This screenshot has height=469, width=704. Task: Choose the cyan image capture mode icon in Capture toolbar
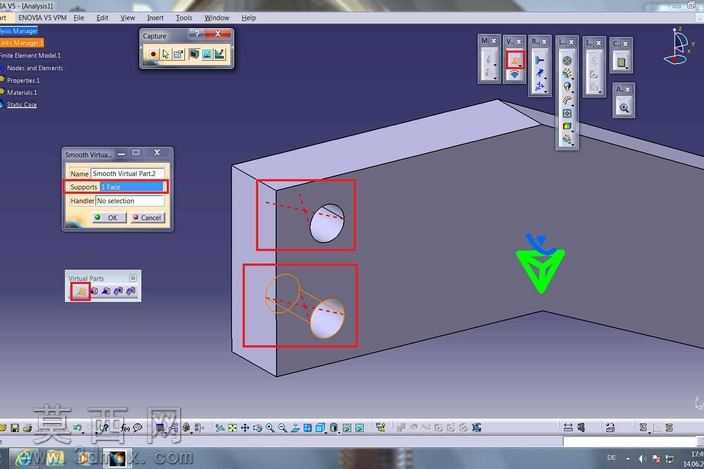[207, 54]
